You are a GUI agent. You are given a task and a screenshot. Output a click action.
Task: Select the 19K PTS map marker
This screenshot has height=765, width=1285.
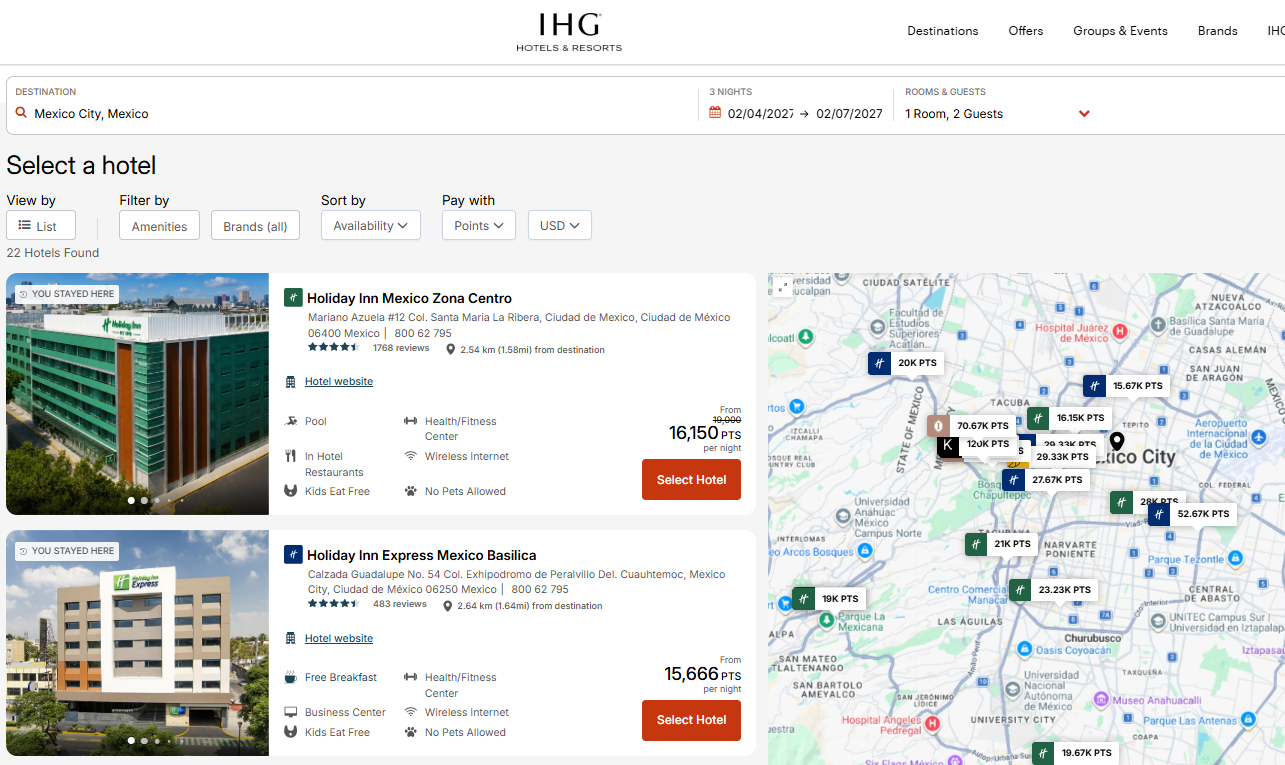point(829,599)
